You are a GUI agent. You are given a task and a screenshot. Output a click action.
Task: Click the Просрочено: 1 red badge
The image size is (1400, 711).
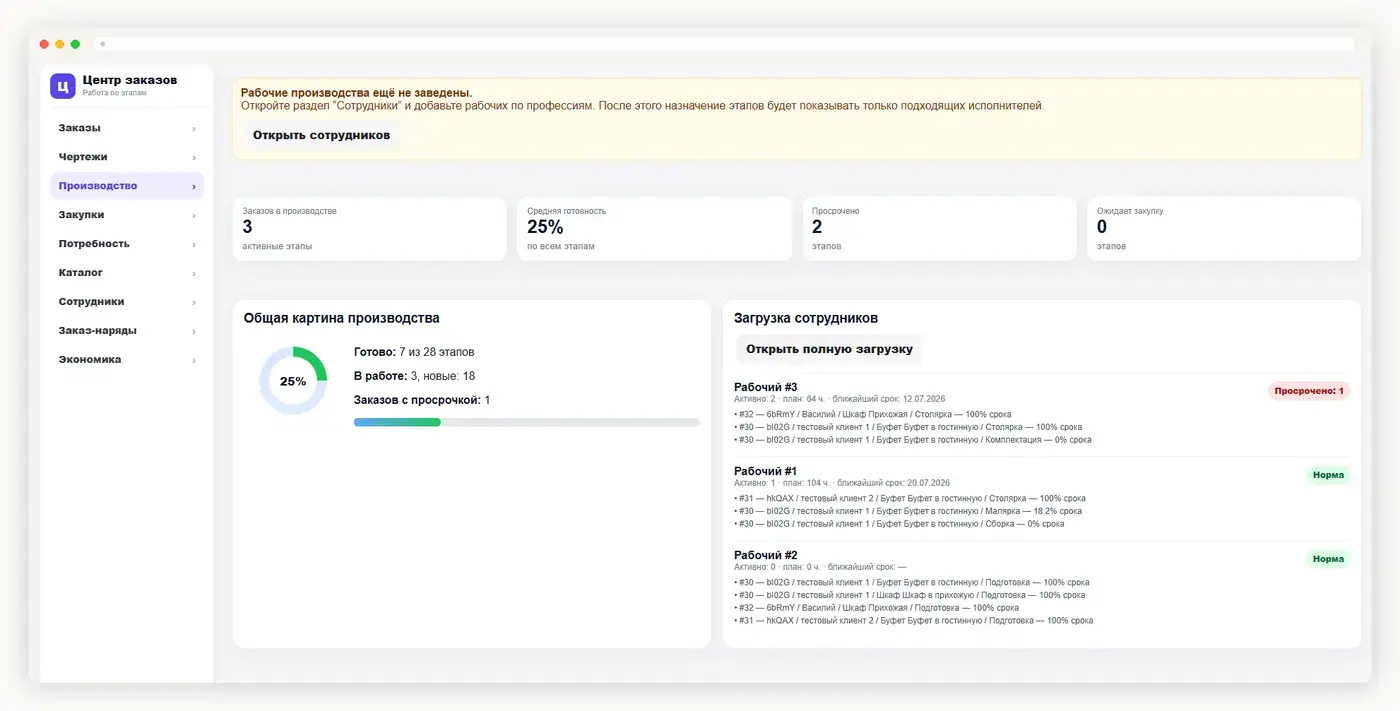pos(1309,391)
